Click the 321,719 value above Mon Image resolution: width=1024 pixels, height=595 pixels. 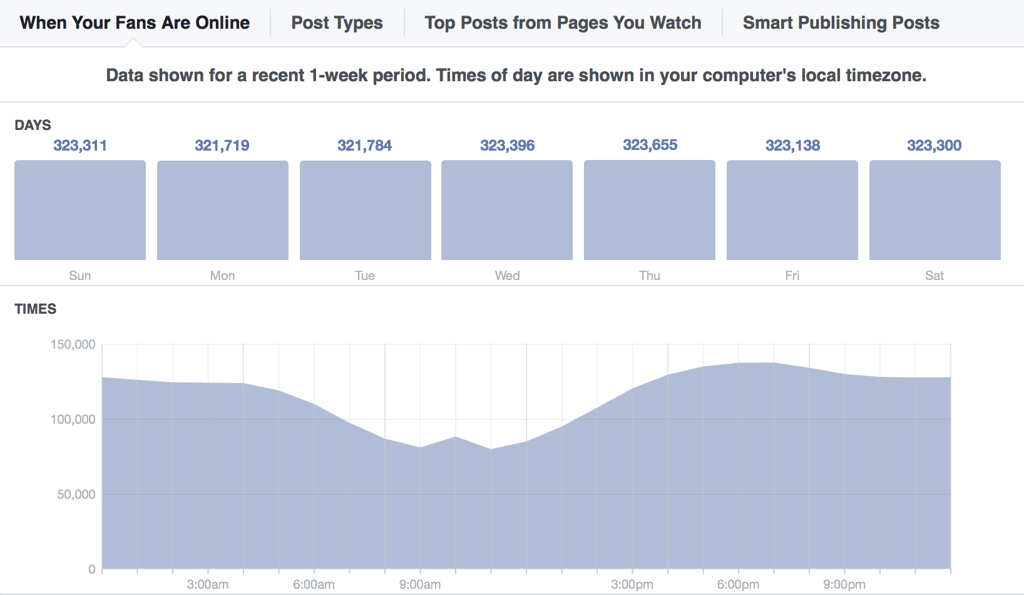(x=222, y=146)
